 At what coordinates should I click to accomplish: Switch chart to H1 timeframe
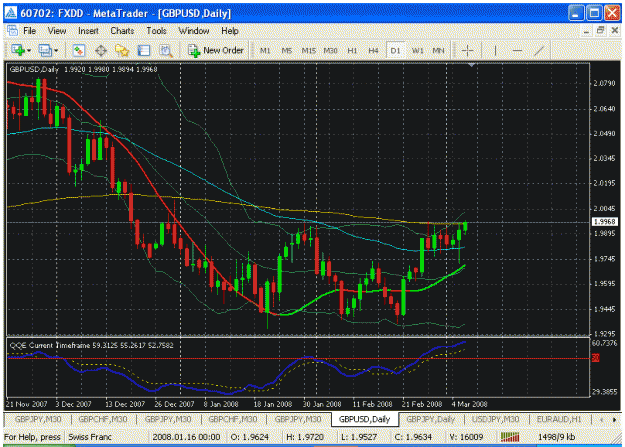click(352, 51)
